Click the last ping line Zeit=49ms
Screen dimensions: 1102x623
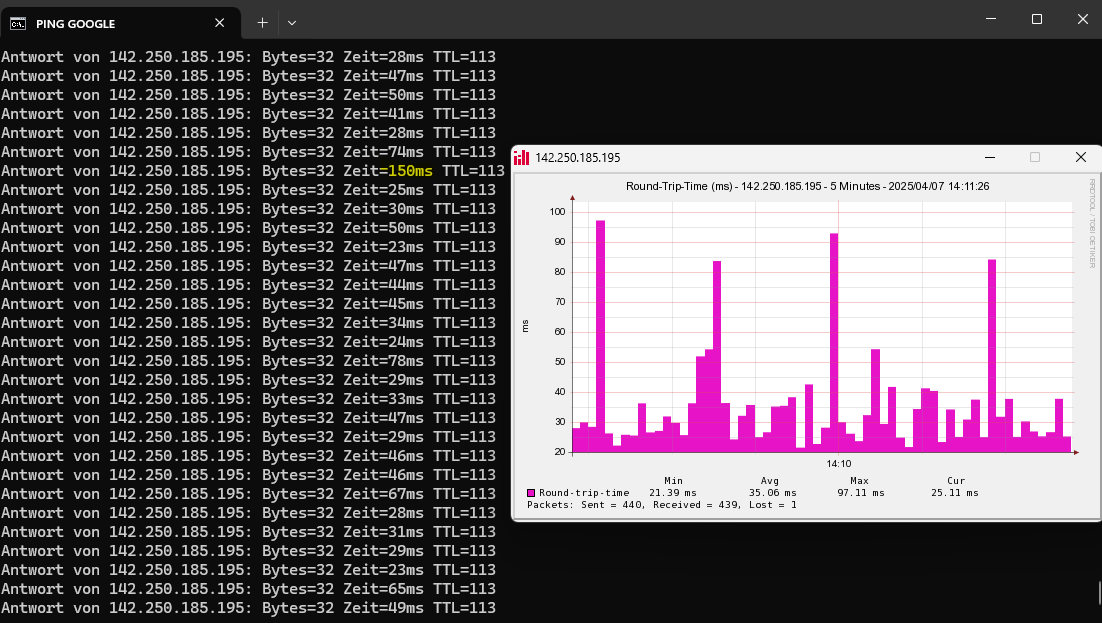click(248, 608)
